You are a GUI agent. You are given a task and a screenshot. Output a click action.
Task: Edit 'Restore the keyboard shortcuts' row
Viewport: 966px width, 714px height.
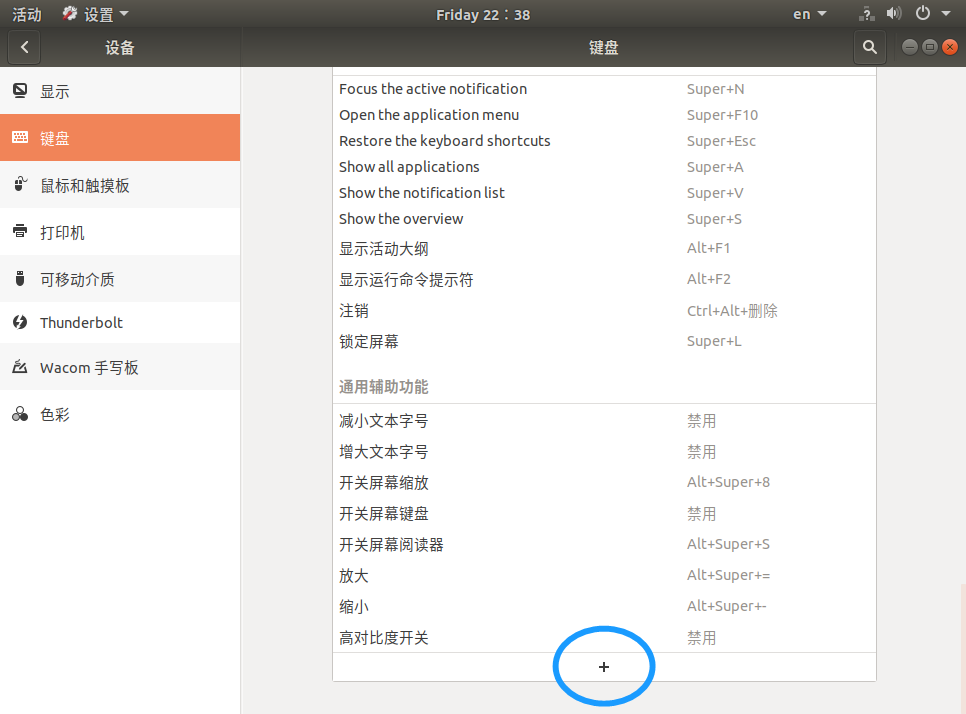[604, 140]
